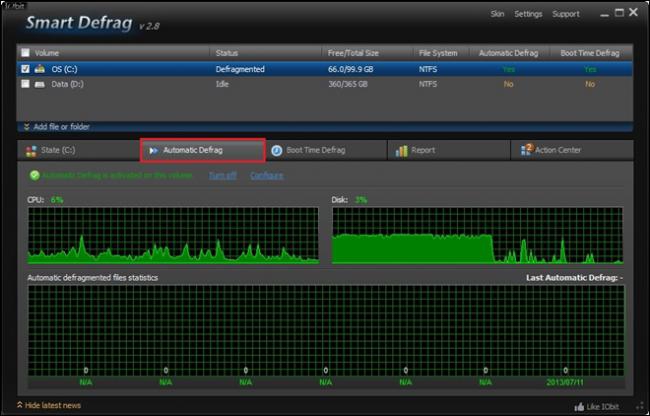The width and height of the screenshot is (650, 416).
Task: Click the Boot Time Defrag column header
Action: click(x=590, y=53)
